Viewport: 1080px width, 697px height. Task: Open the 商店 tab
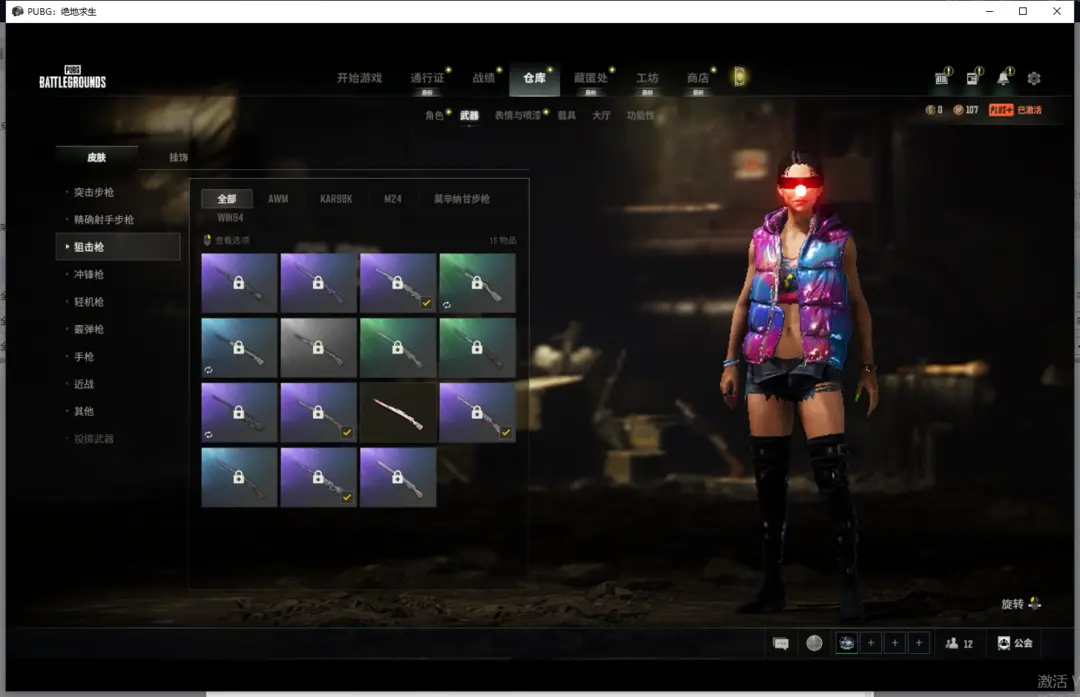pyautogui.click(x=698, y=78)
